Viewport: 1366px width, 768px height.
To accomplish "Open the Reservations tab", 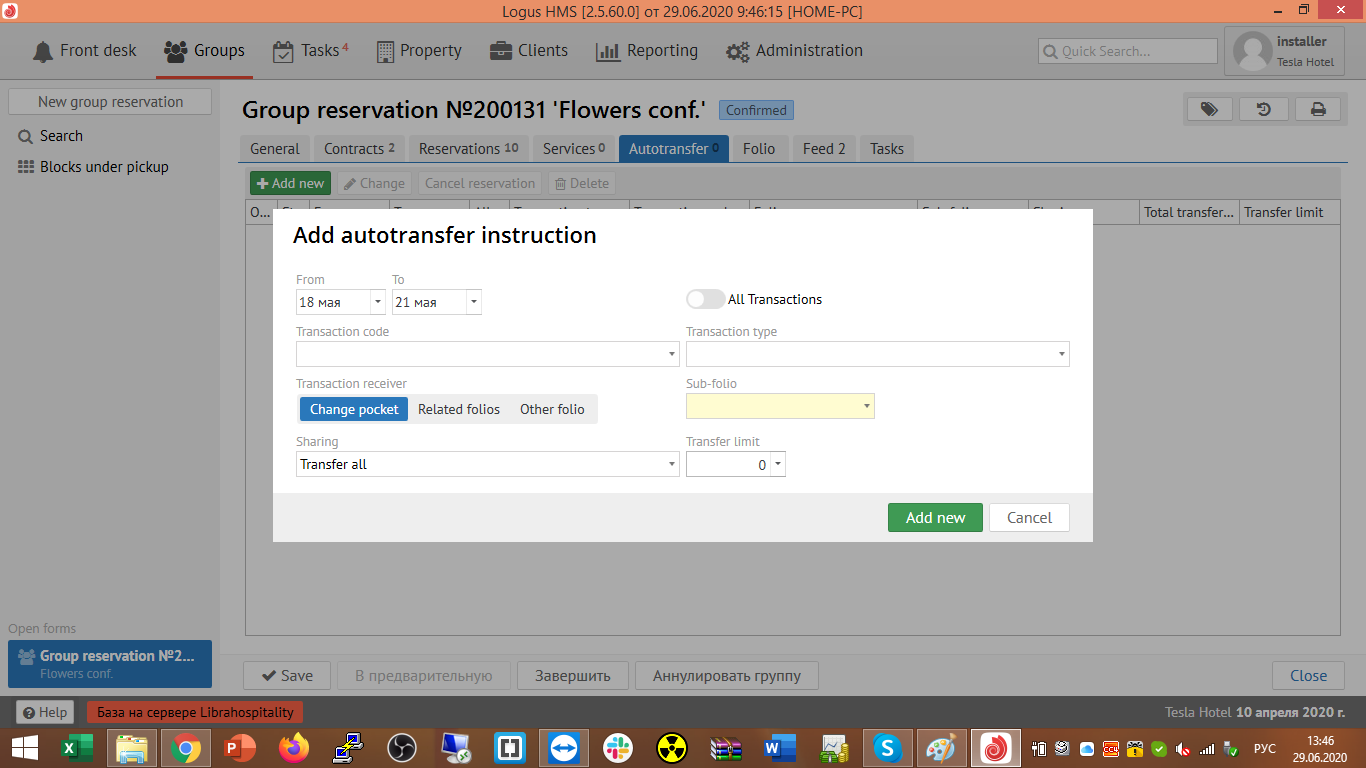I will click(x=468, y=149).
